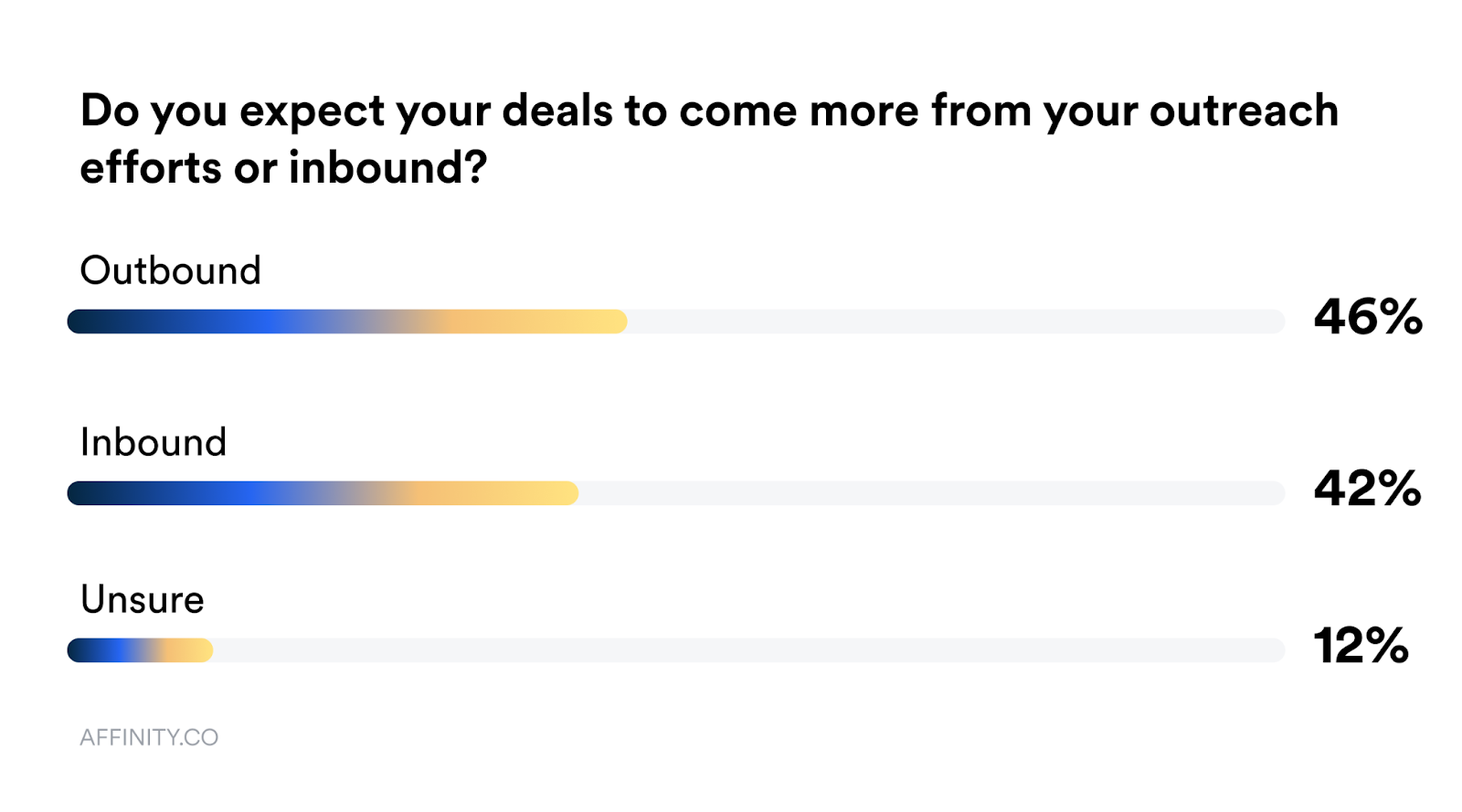This screenshot has height=812, width=1462.
Task: Select the Inbound label
Action: [x=154, y=443]
